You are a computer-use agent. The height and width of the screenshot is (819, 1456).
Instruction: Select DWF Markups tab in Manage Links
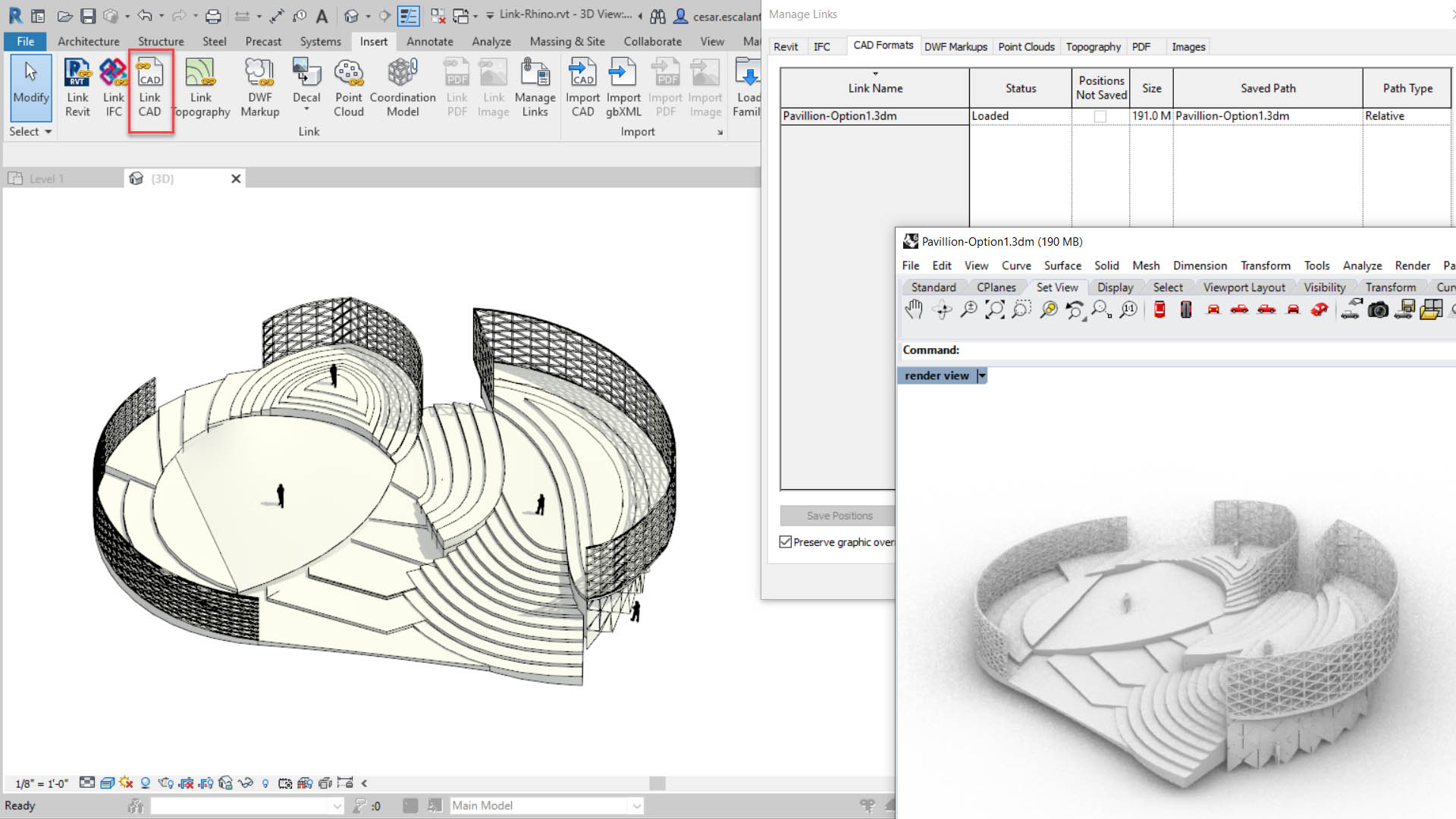955,46
